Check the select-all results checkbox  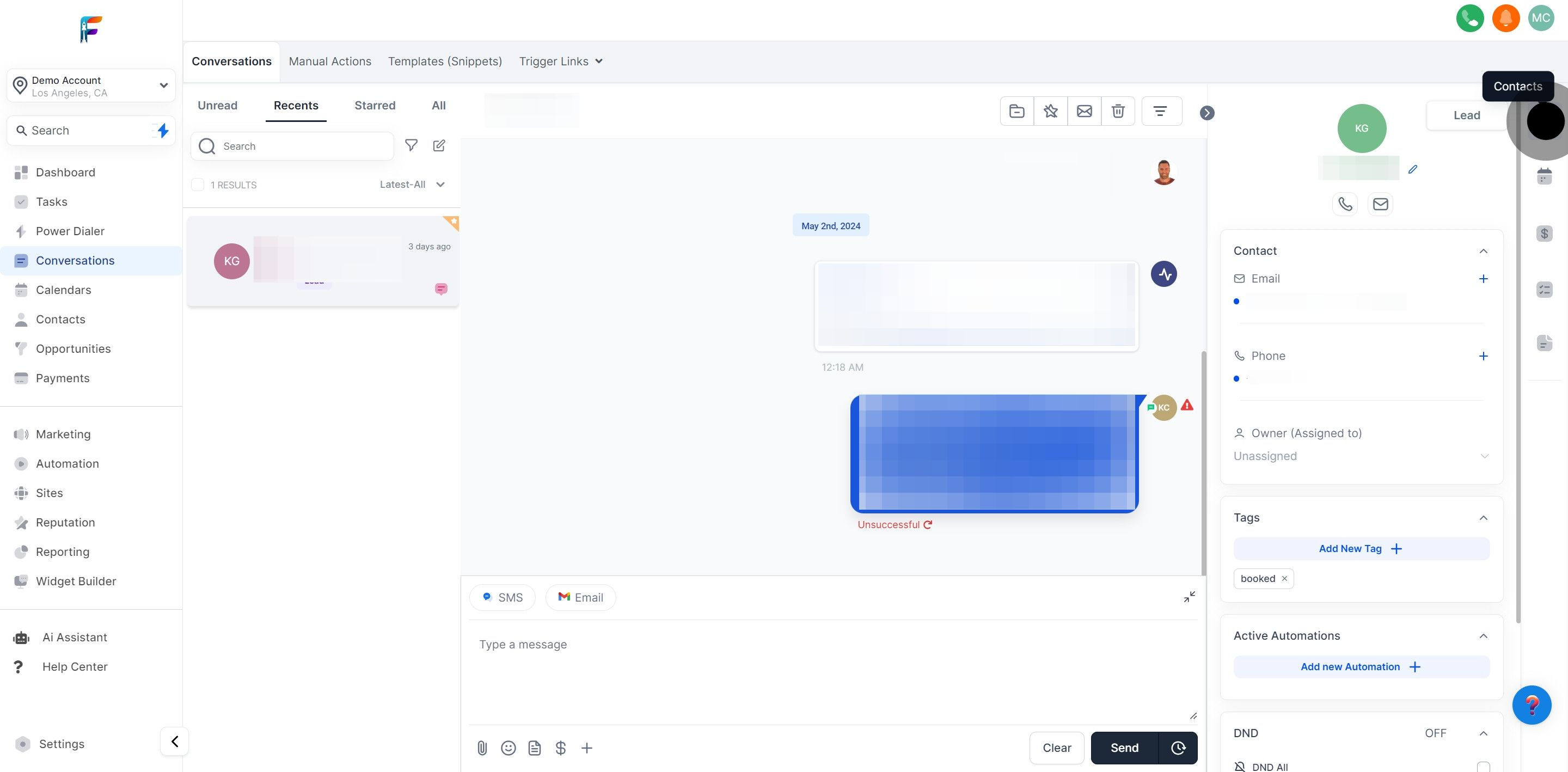tap(197, 185)
